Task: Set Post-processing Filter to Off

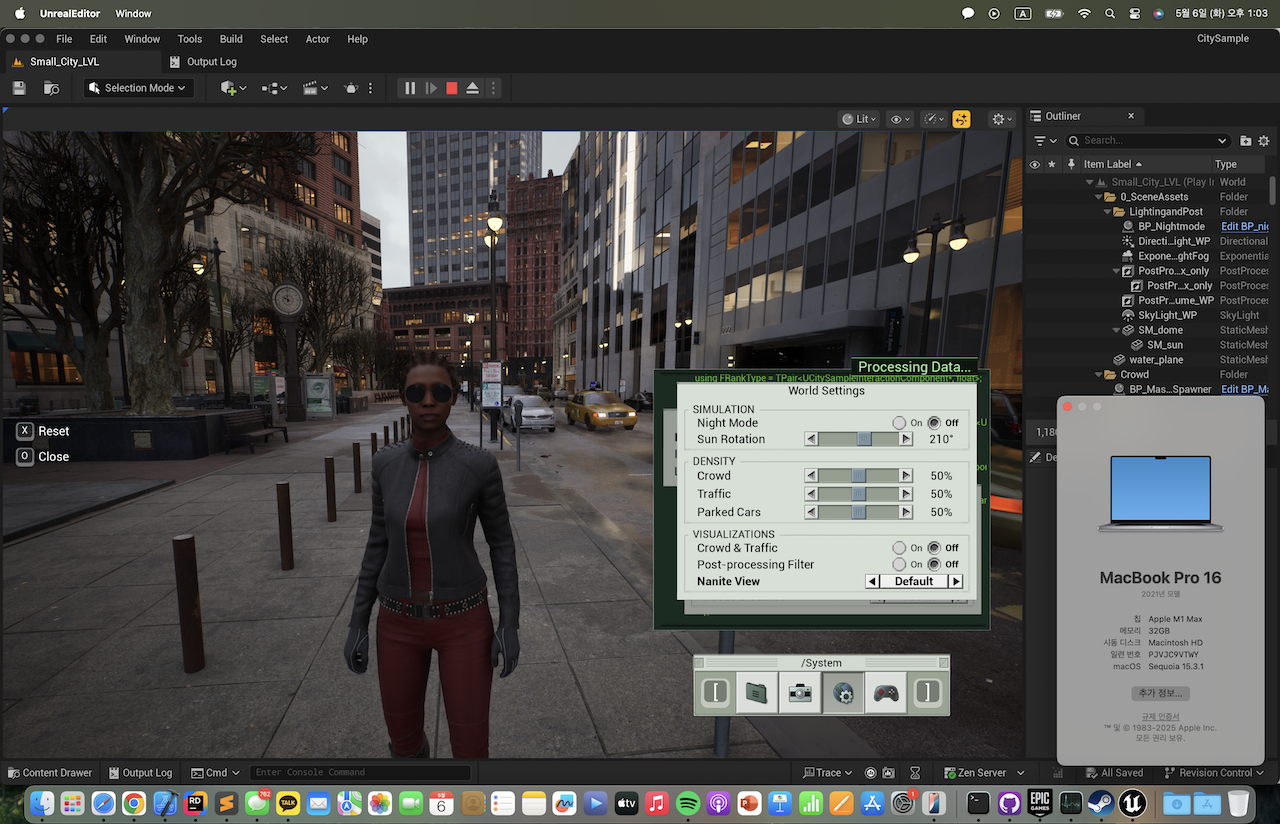Action: coord(934,565)
